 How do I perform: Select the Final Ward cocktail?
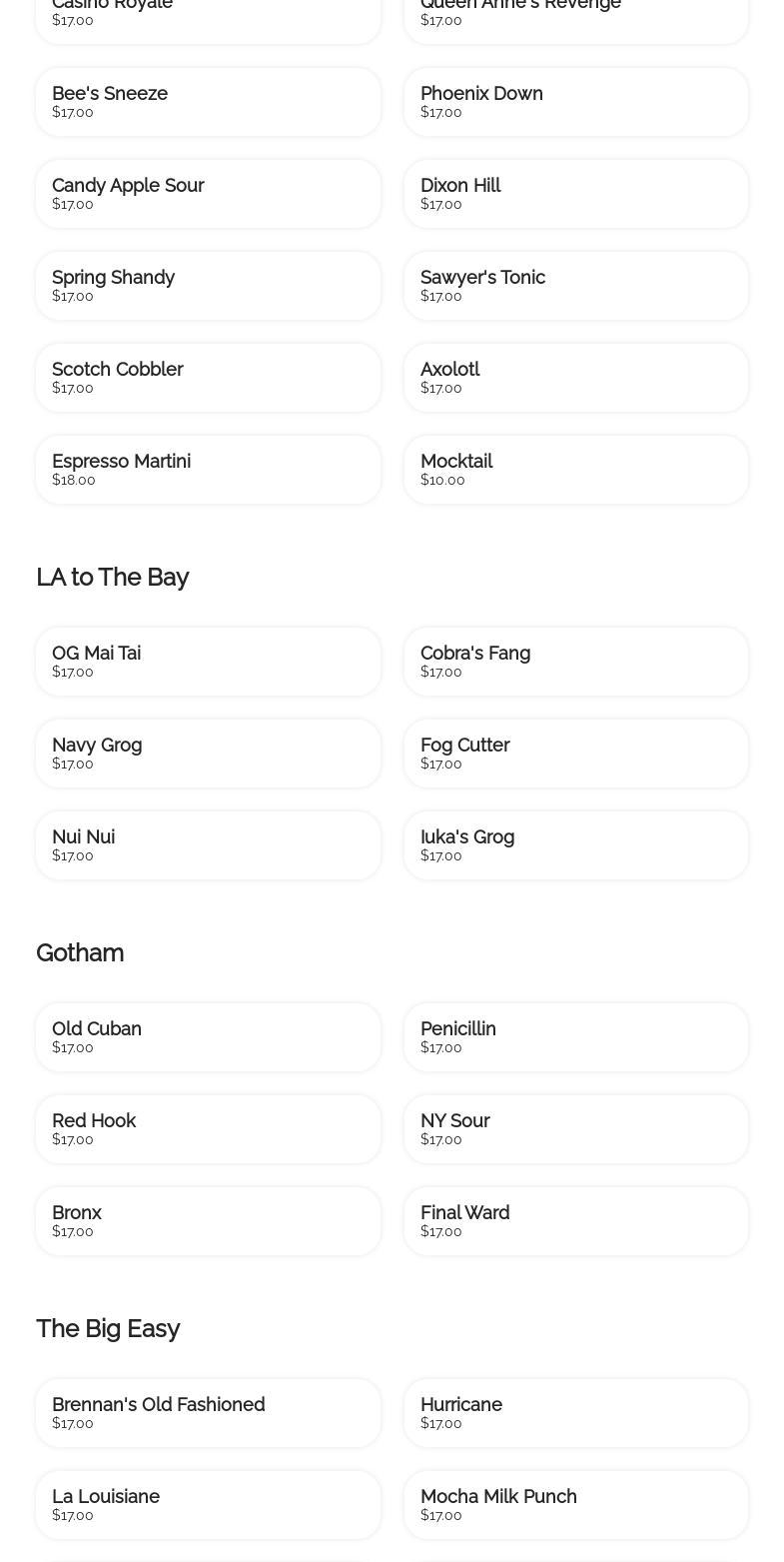[576, 1221]
